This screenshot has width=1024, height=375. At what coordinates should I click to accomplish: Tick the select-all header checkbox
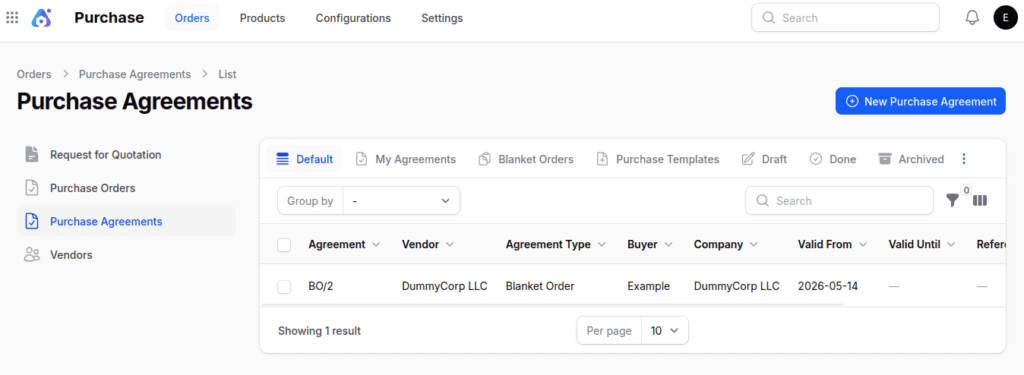284,245
